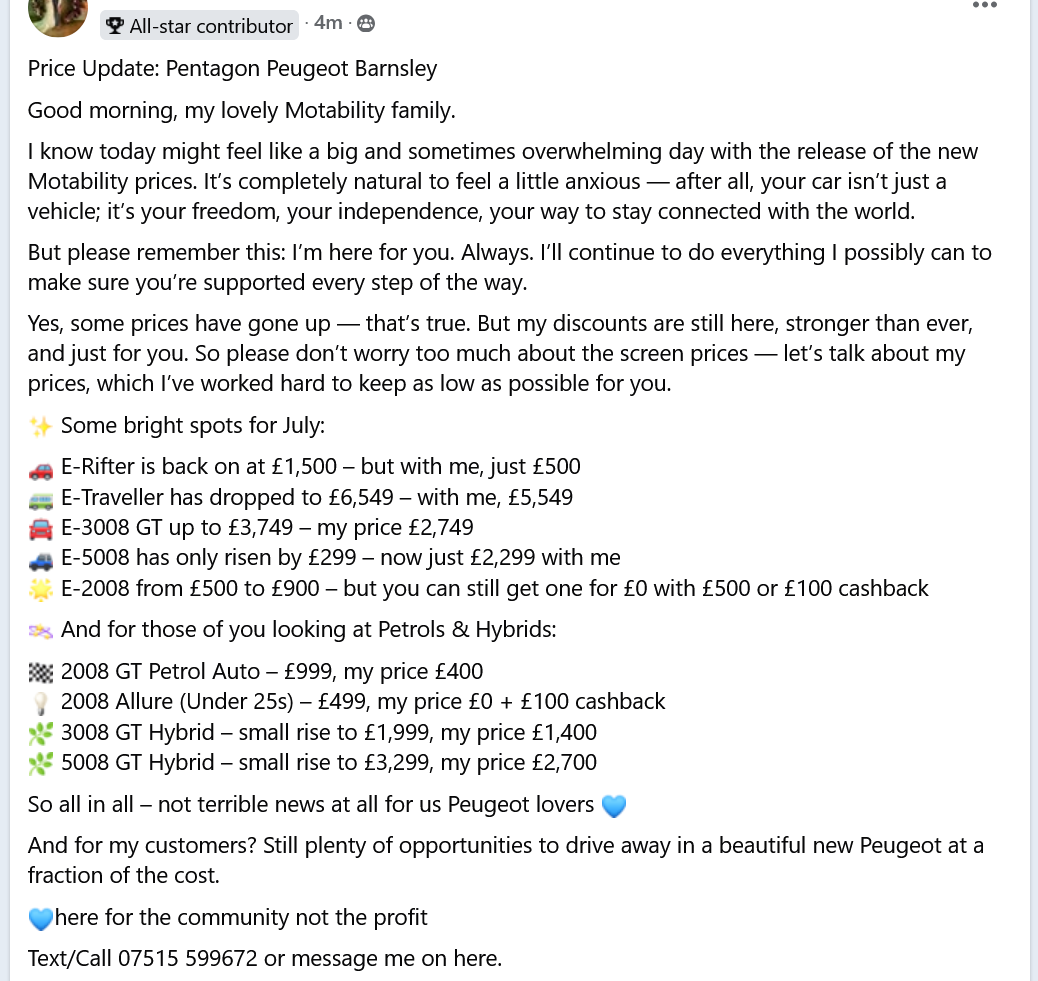Click the red car emoji beside E-Rifter
The width and height of the screenshot is (1038, 981).
tap(41, 468)
